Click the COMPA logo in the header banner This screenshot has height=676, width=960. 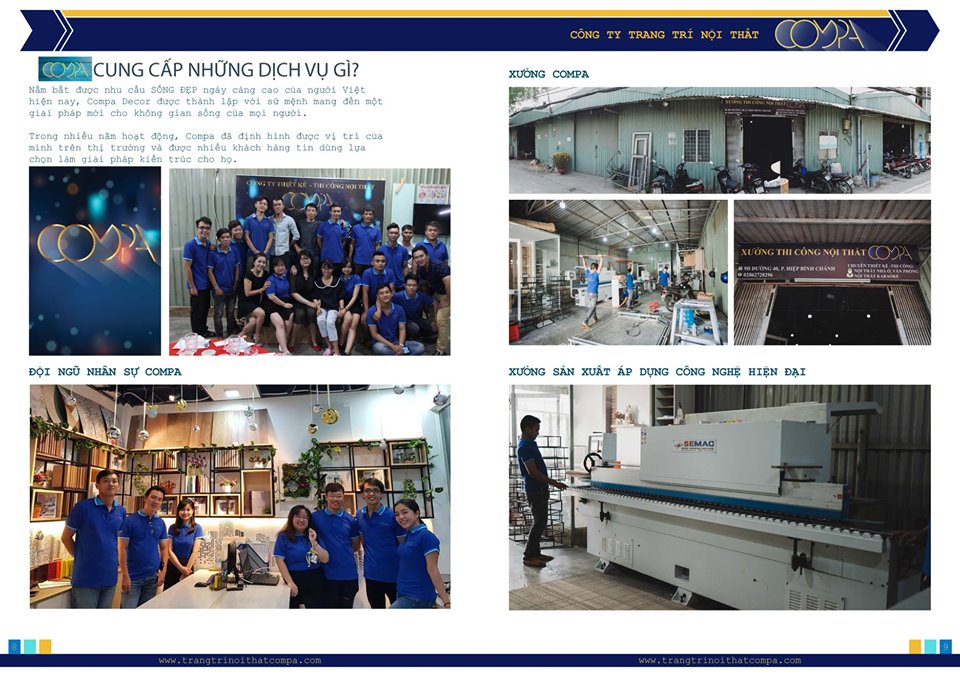pyautogui.click(x=819, y=34)
